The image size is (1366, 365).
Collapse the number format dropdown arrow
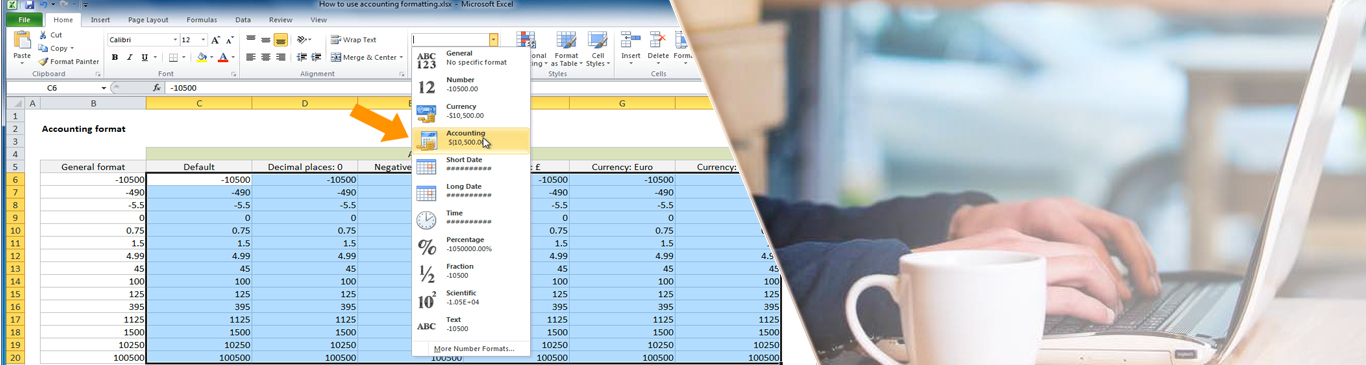point(493,40)
